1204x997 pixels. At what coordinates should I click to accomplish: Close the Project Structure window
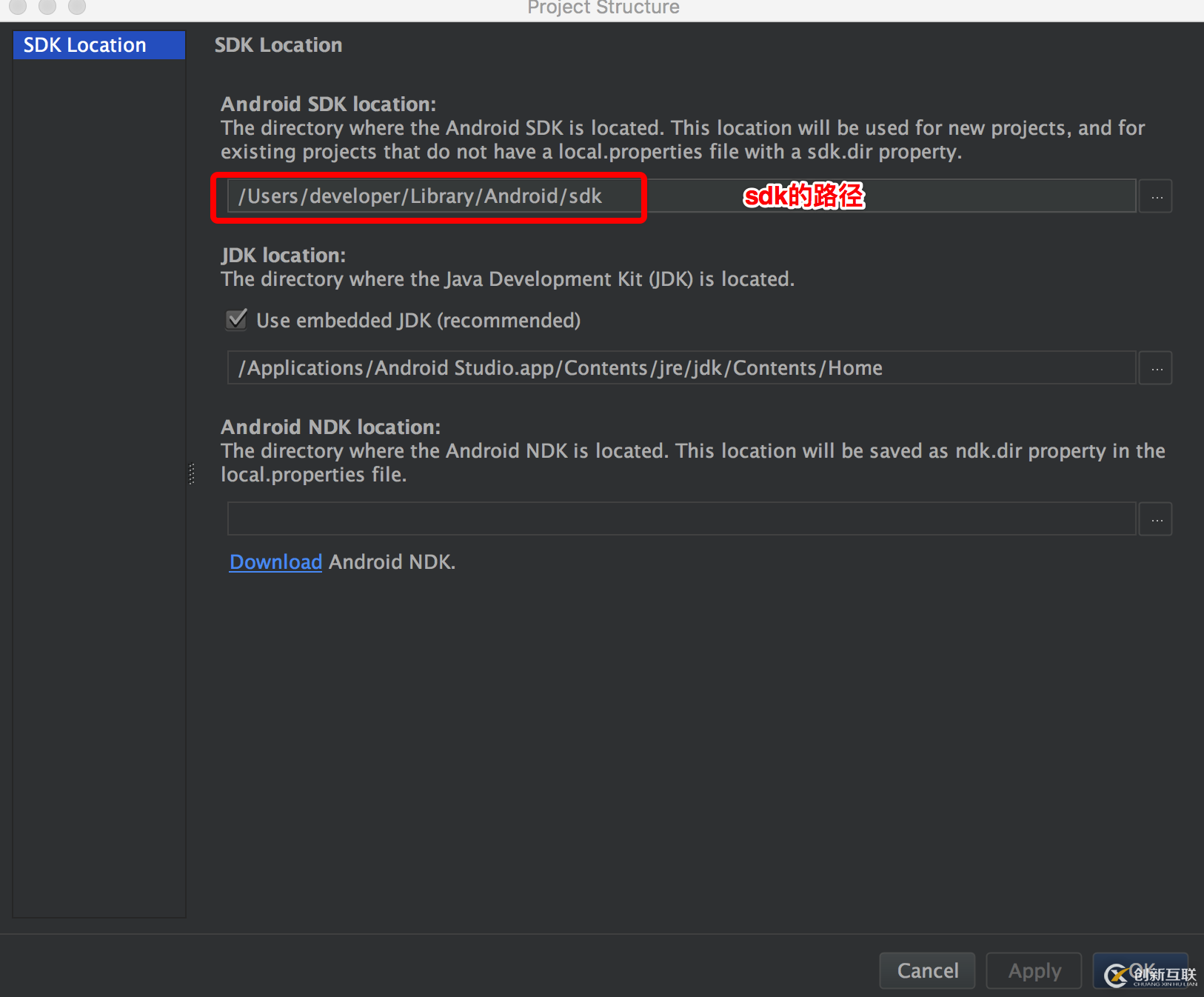point(18,6)
